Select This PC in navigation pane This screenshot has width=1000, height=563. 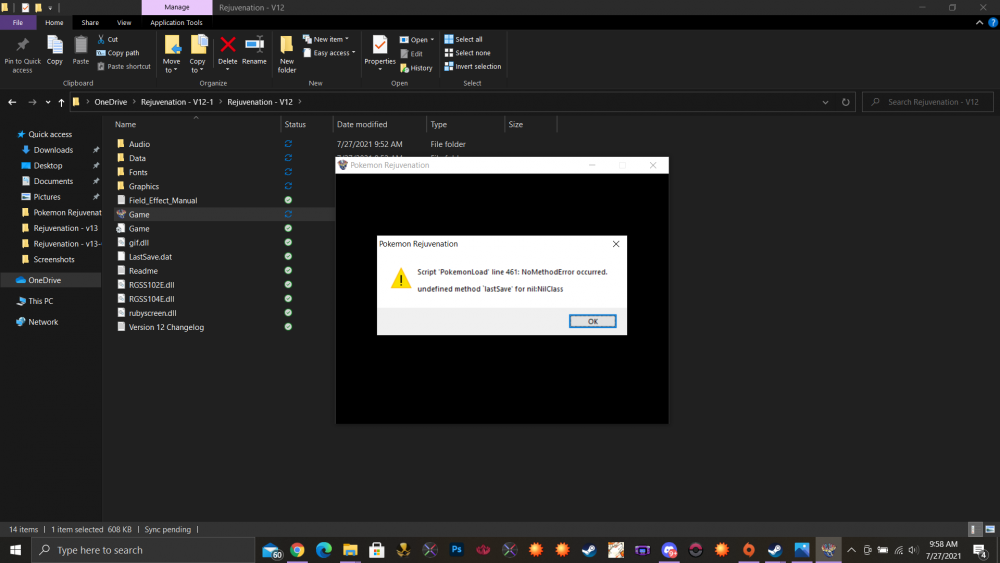click(40, 301)
